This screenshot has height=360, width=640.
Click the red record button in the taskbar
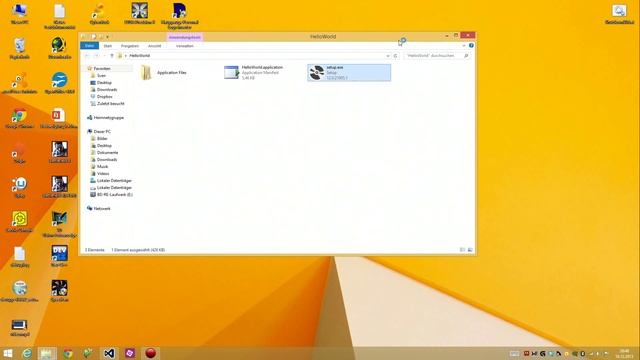(x=150, y=353)
